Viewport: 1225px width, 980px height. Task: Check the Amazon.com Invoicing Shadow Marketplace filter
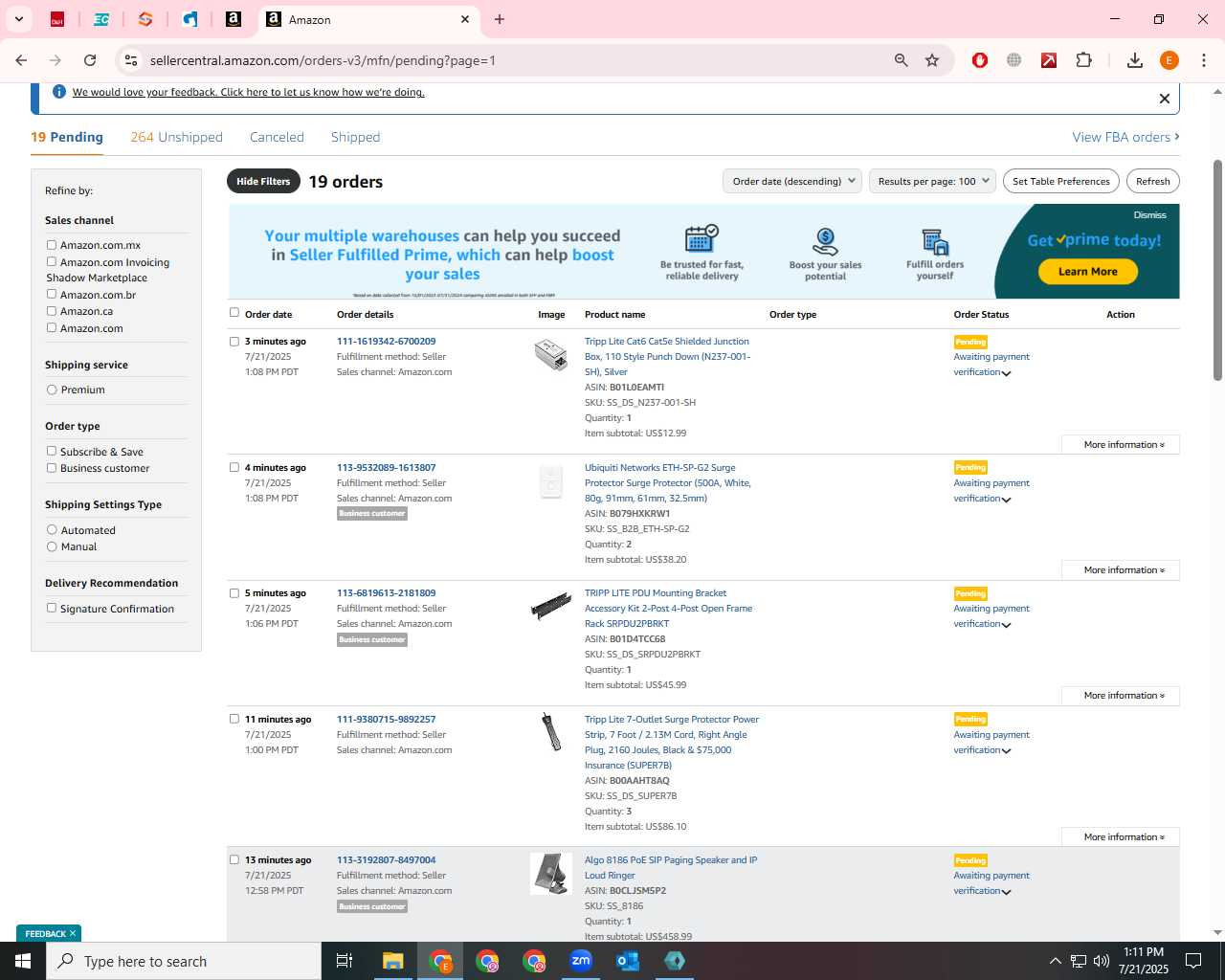(x=52, y=261)
